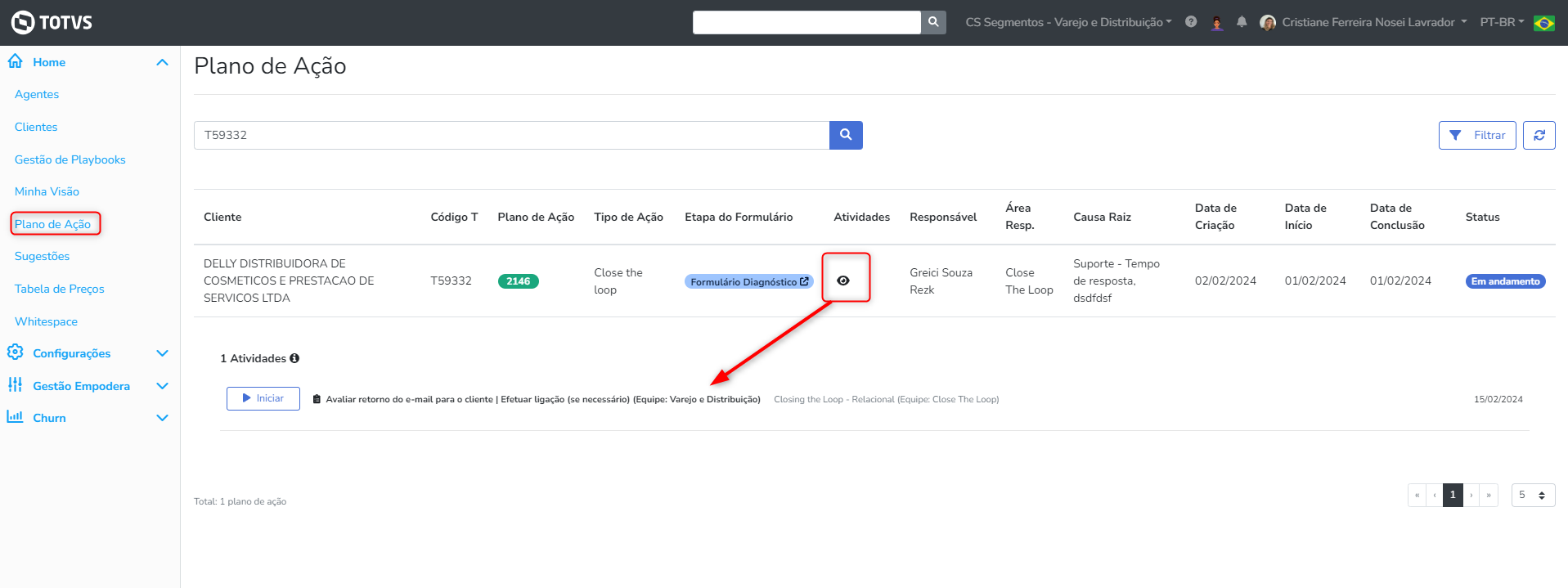Click the refresh list button

pos(1539,135)
